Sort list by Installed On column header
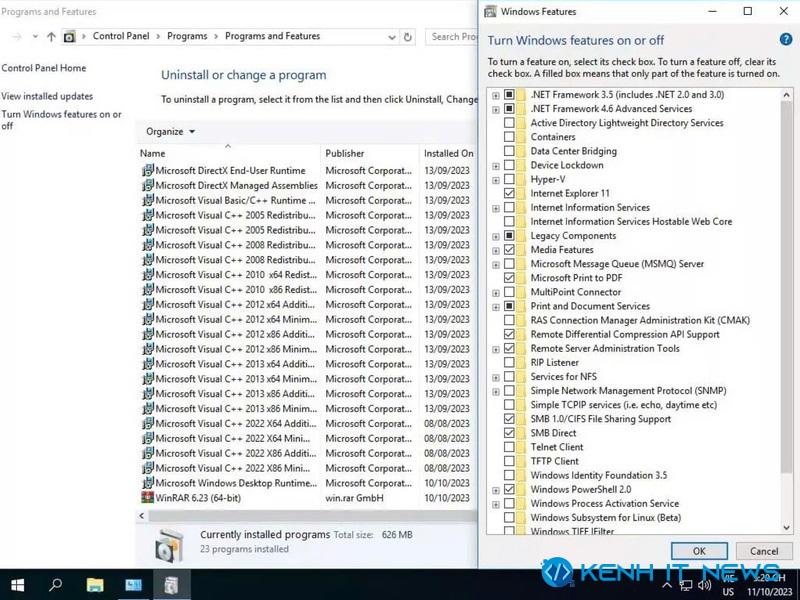 pos(448,153)
